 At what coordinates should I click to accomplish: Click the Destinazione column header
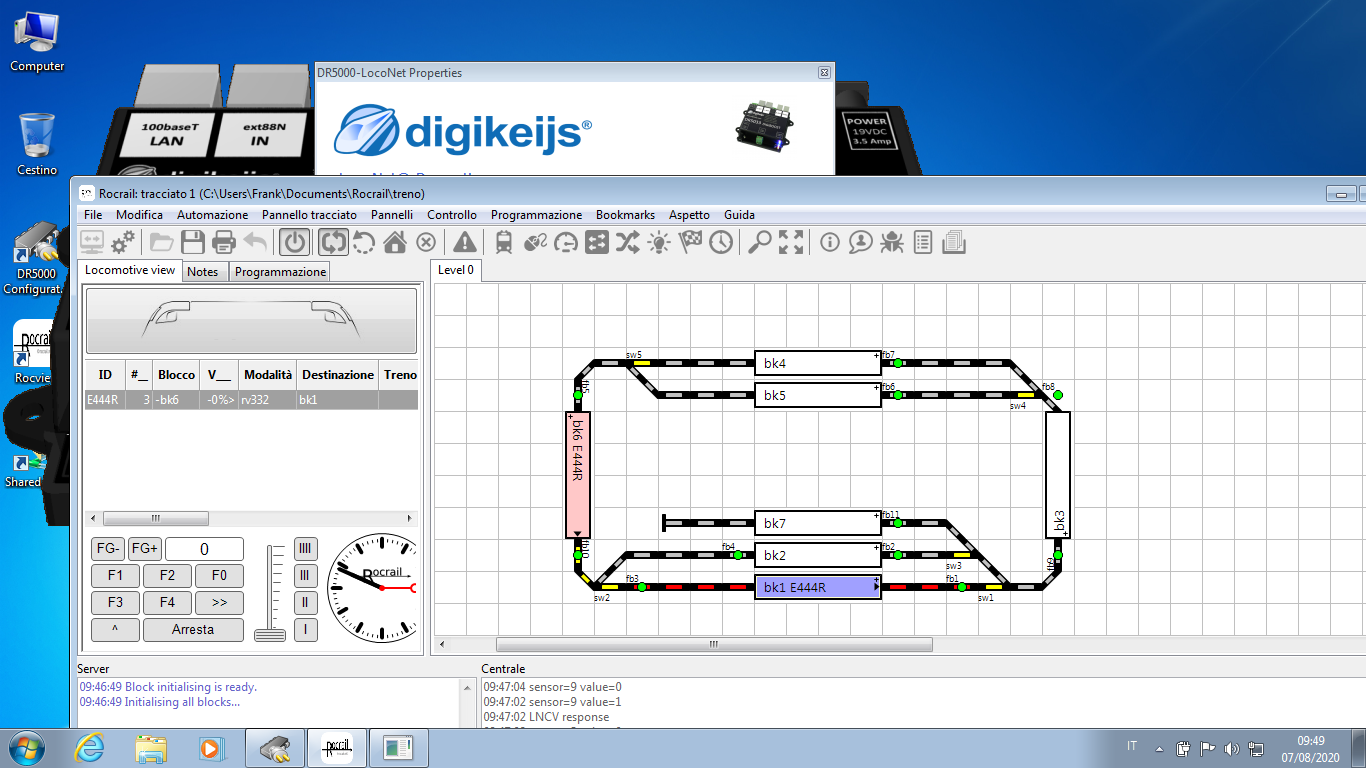pos(337,375)
